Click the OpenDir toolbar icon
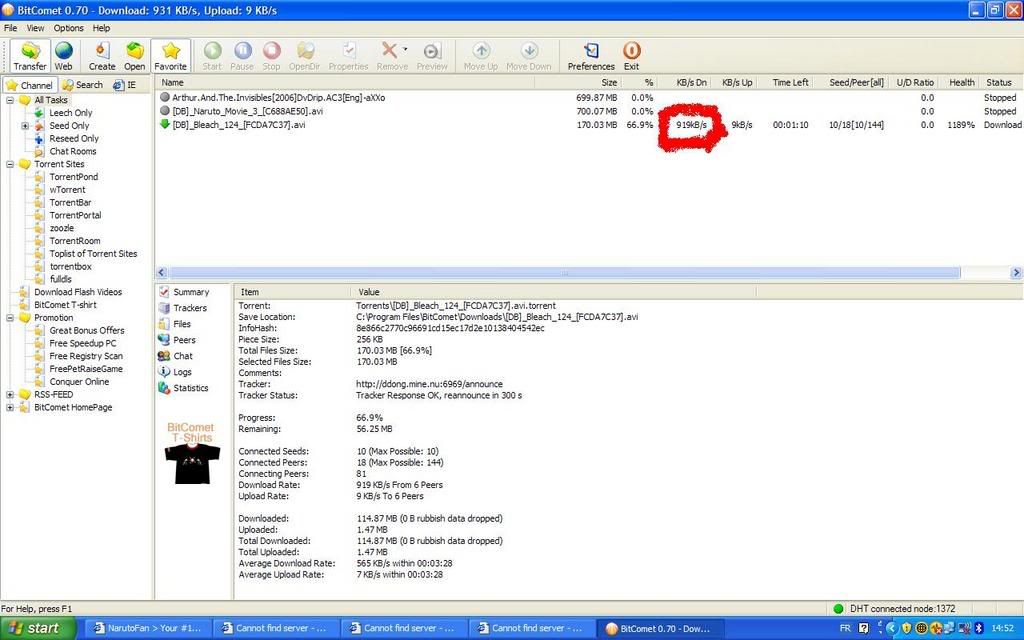 304,51
